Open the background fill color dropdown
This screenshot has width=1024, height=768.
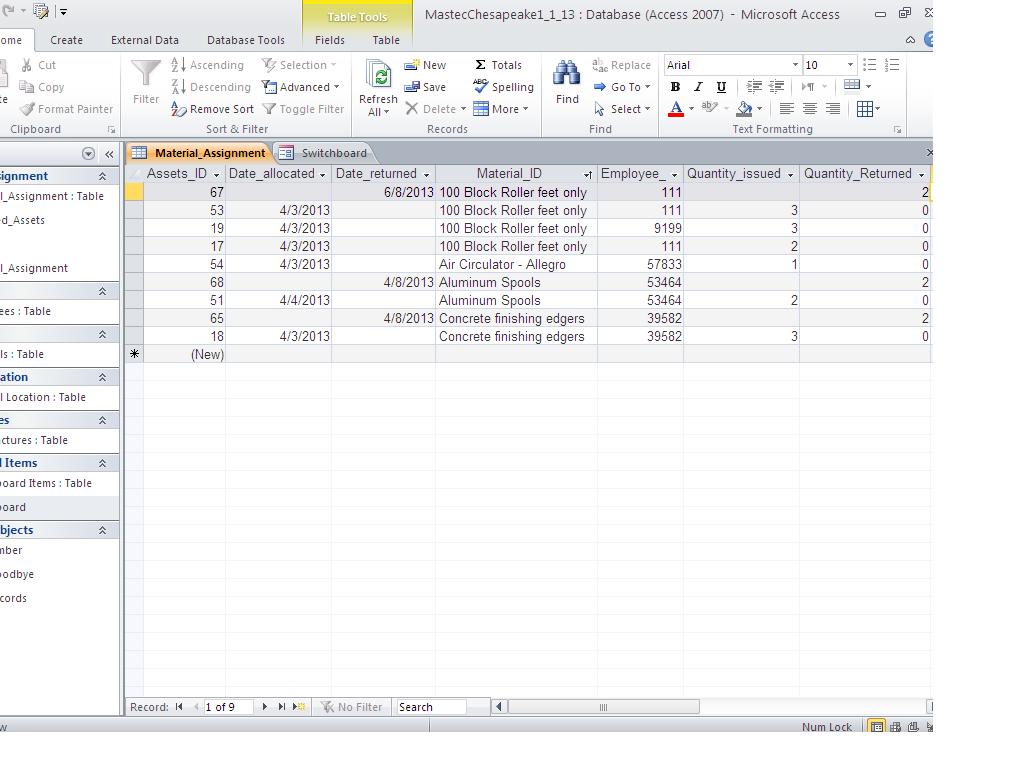tap(760, 108)
